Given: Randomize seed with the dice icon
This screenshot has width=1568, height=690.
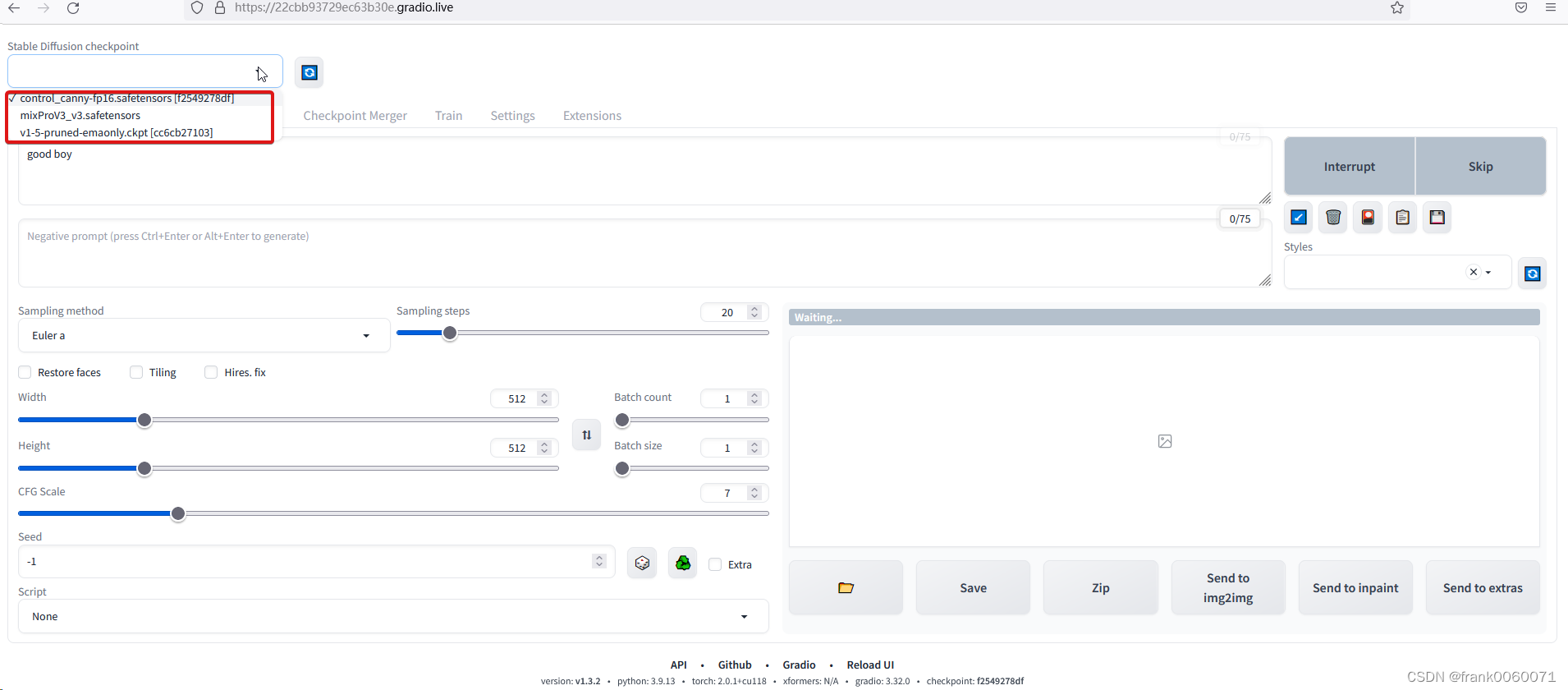Looking at the screenshot, I should coord(642,563).
